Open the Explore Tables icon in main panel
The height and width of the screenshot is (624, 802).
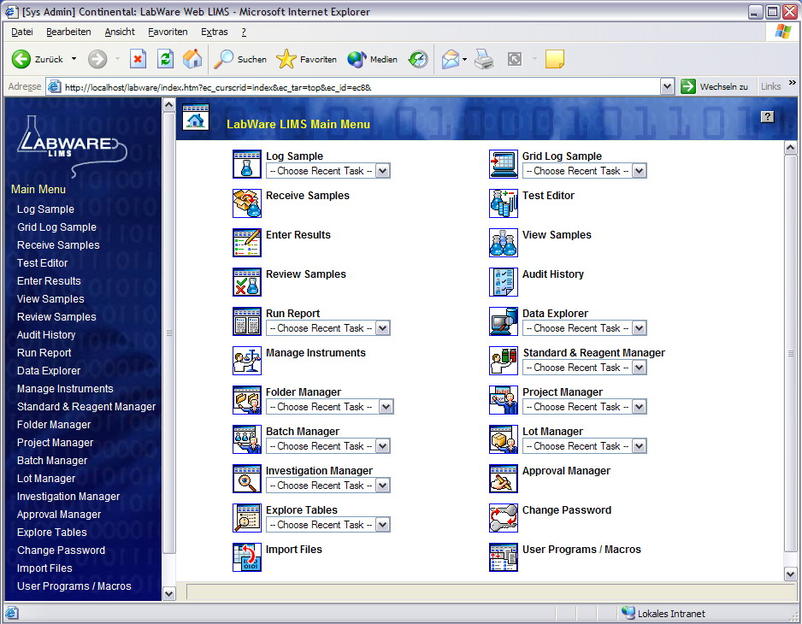click(247, 519)
